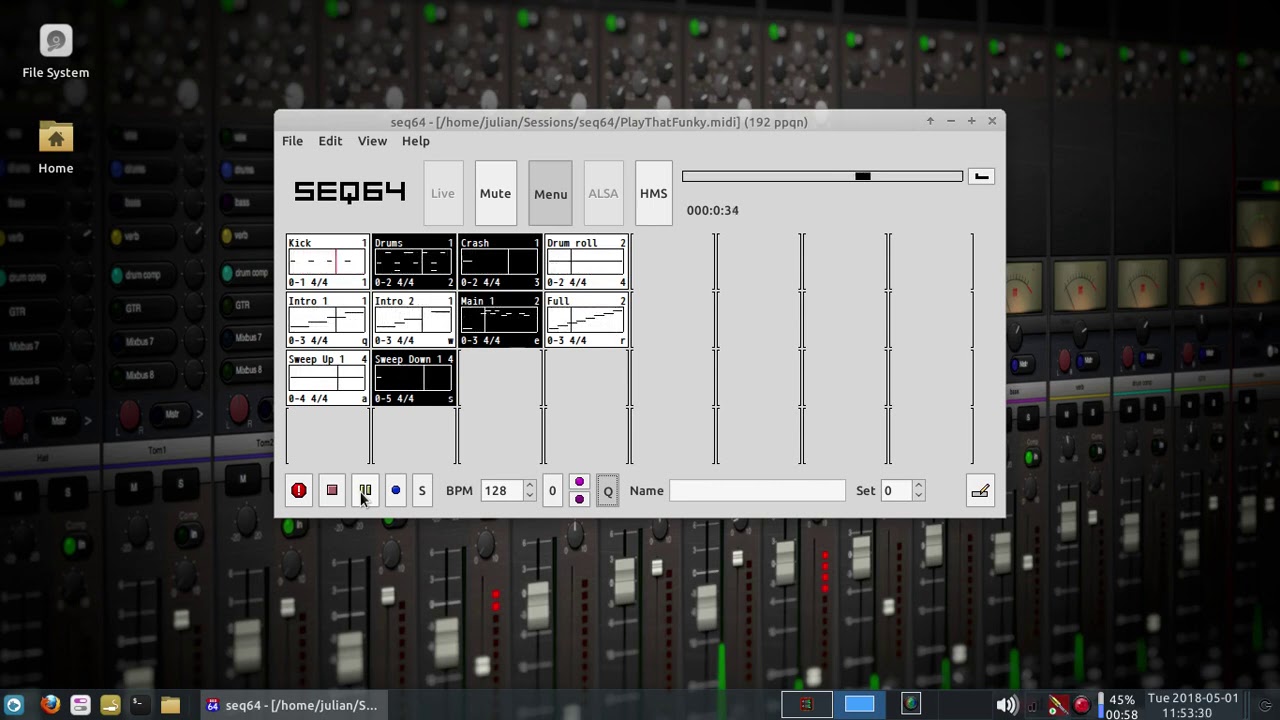
Task: Launch Firefox from the taskbar
Action: click(x=50, y=705)
